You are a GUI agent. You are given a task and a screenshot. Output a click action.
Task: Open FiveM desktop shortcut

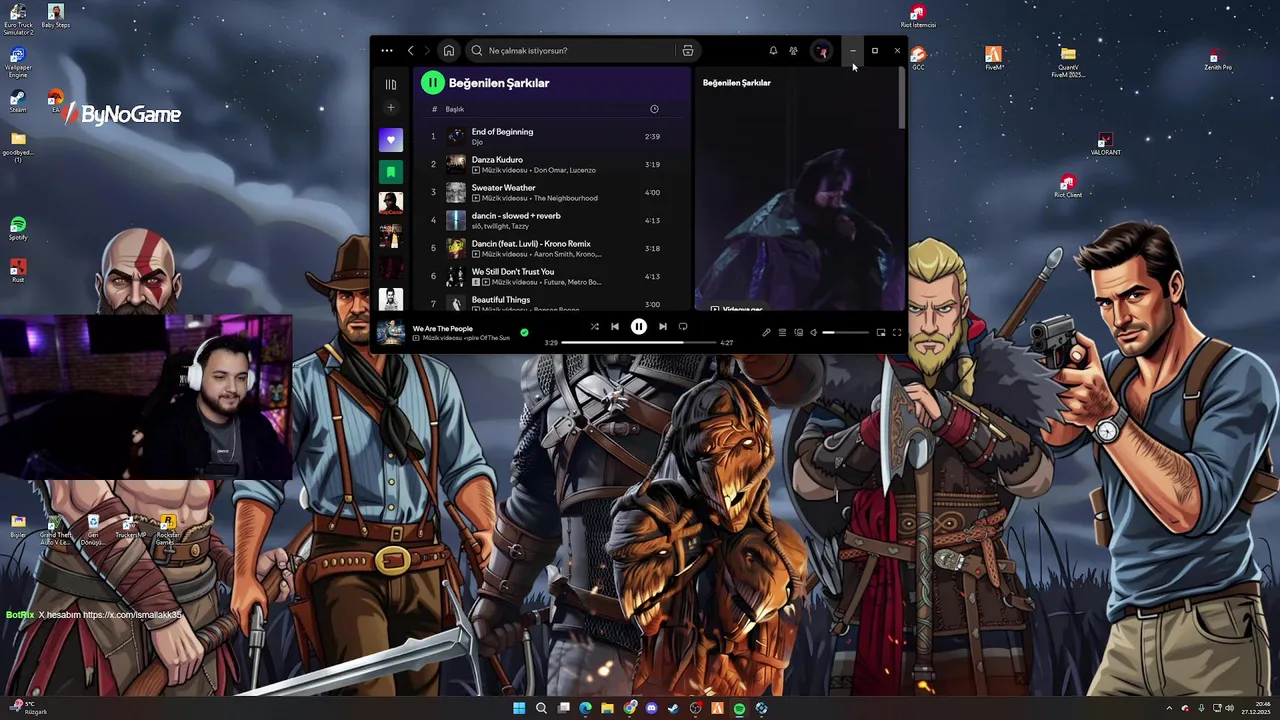pyautogui.click(x=993, y=58)
